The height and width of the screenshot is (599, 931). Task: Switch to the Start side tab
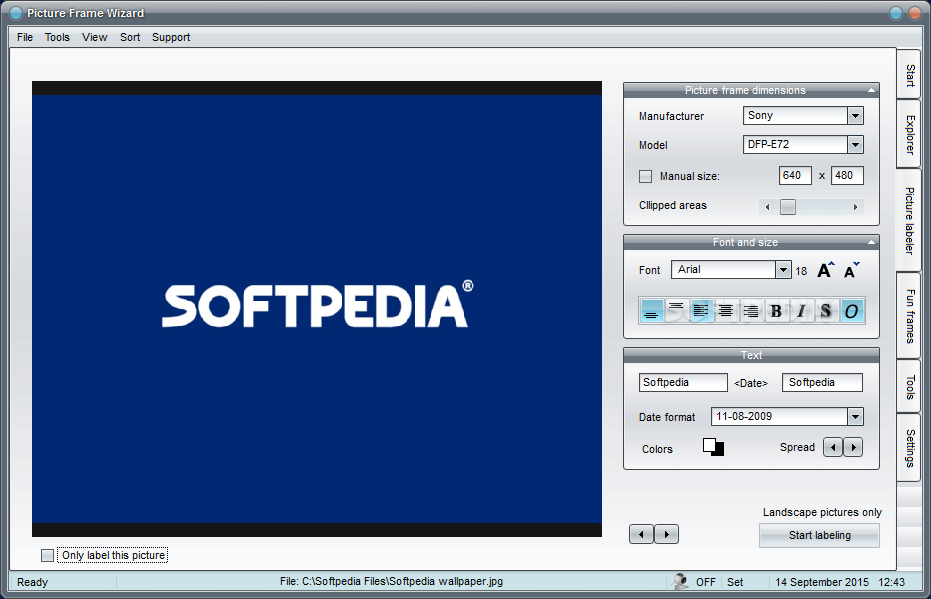click(909, 75)
